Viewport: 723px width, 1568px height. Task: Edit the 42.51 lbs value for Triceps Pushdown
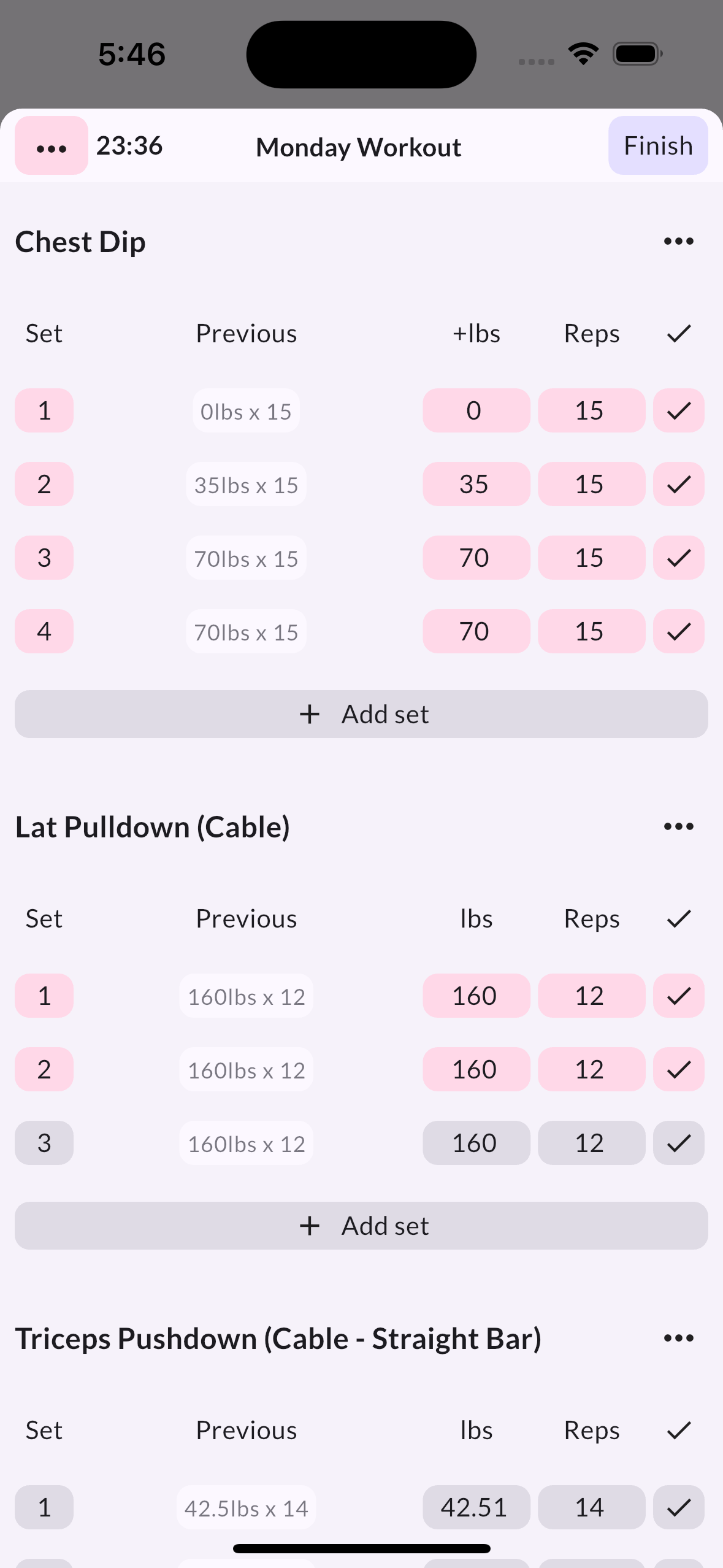pyautogui.click(x=476, y=1507)
